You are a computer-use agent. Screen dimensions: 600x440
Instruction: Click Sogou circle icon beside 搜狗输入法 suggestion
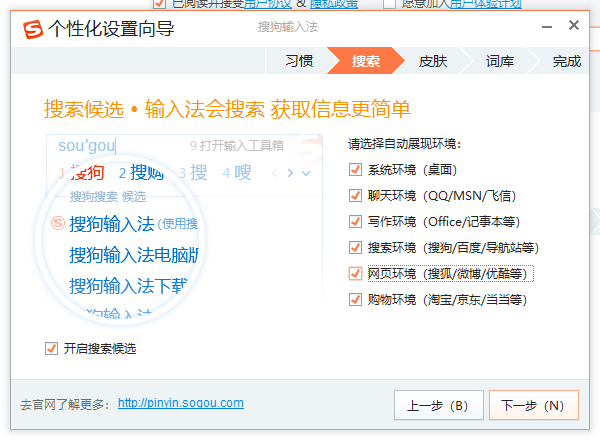(58, 223)
